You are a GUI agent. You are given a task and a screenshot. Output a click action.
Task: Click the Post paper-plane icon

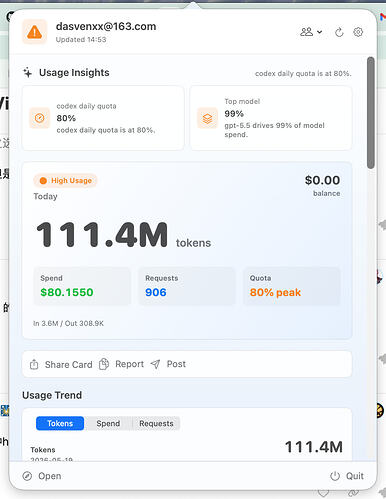pos(155,364)
